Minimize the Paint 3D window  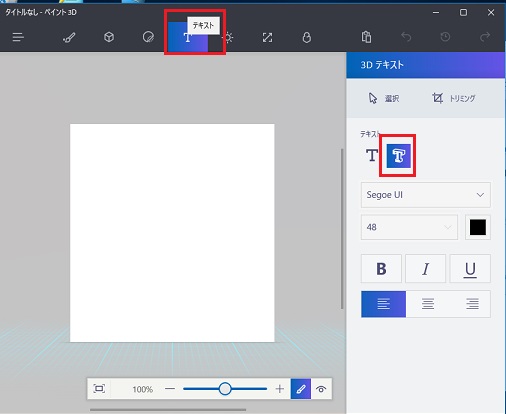tap(436, 13)
